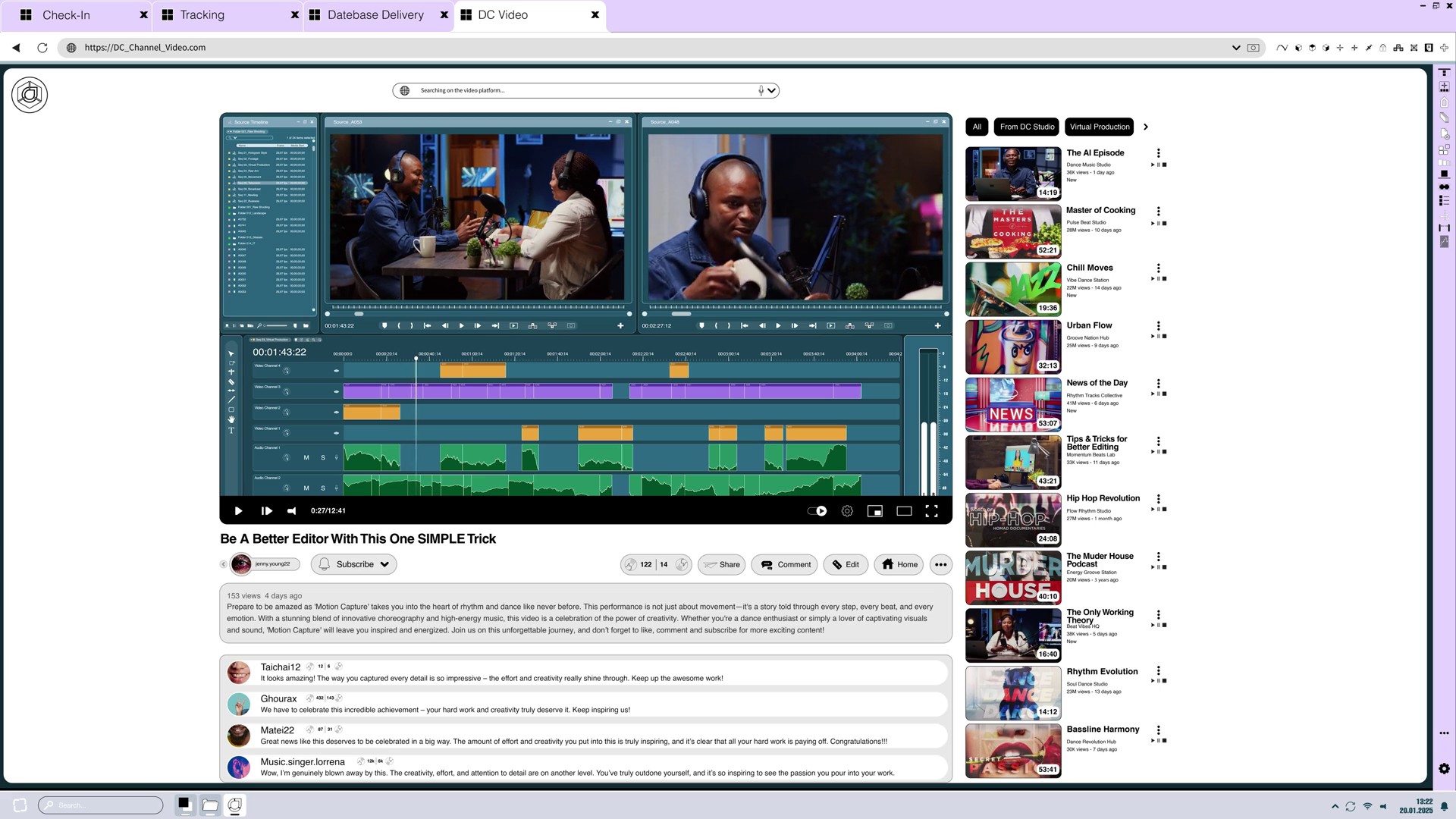
Task: Toggle the autoplay switch
Action: click(817, 511)
